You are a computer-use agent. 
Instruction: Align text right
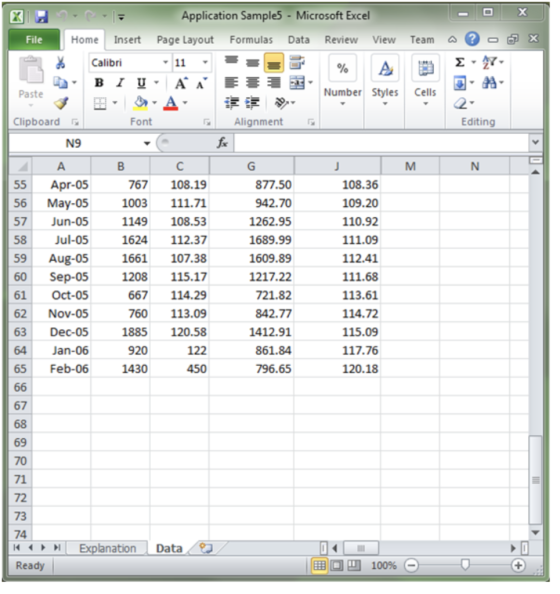(x=274, y=82)
